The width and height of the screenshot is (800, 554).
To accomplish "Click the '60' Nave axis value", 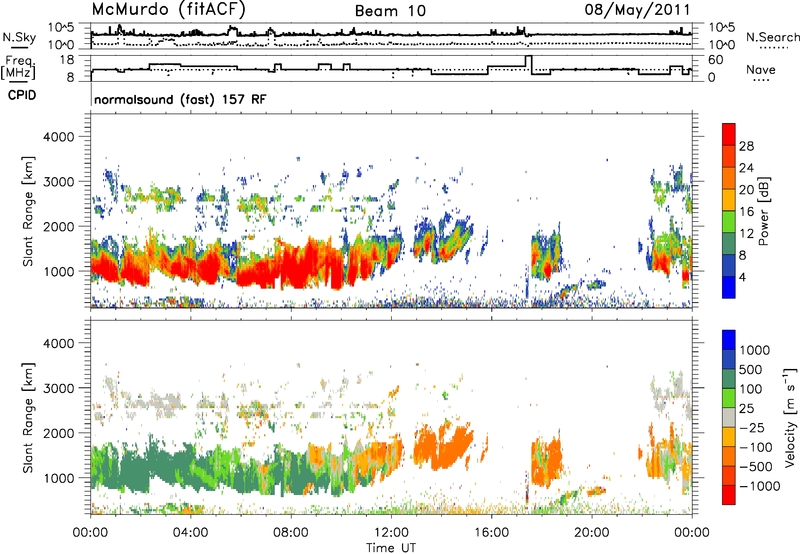I will [x=715, y=60].
